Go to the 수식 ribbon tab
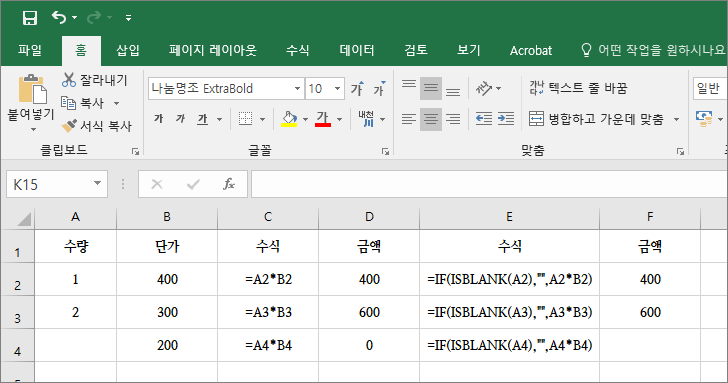This screenshot has height=383, width=728. tap(298, 50)
